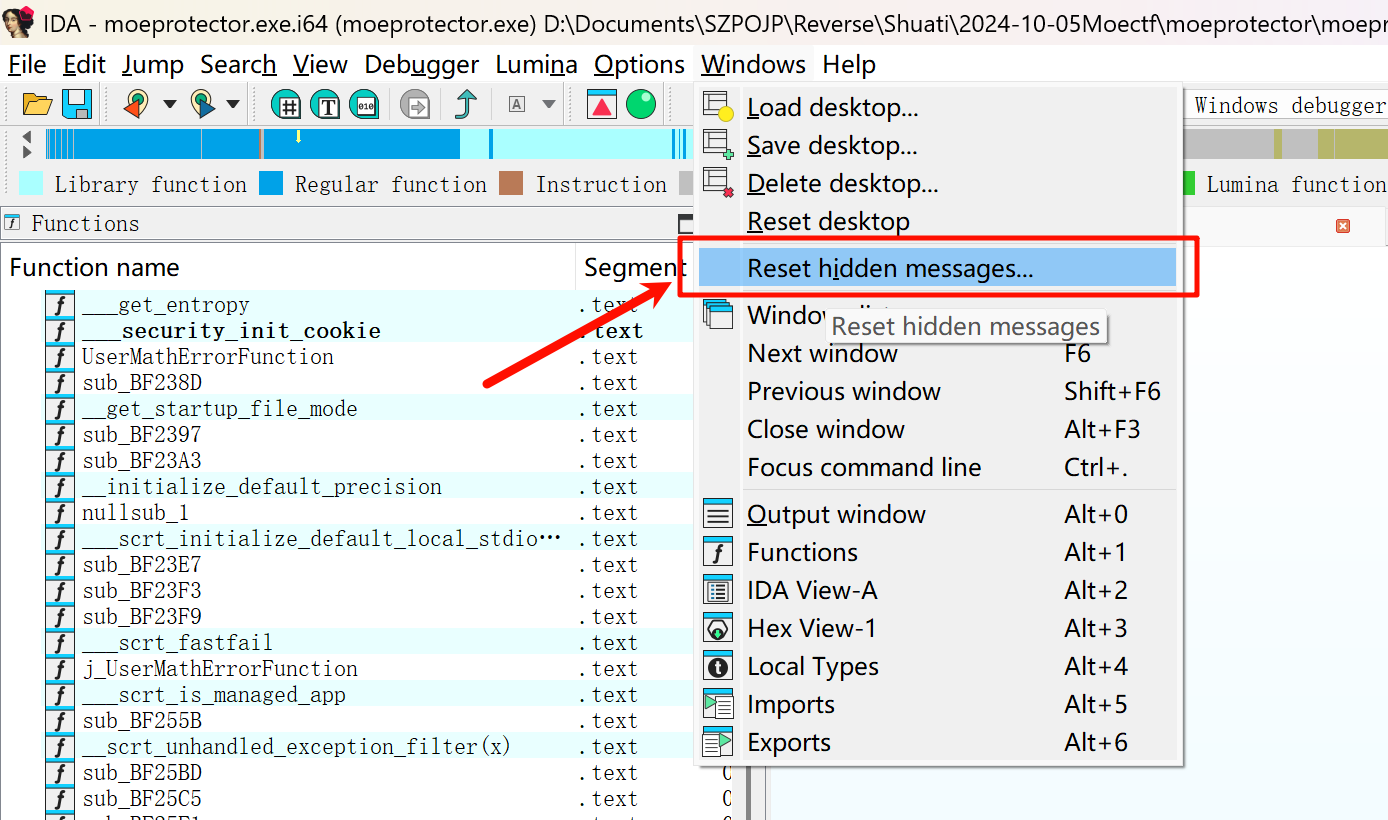Open the jump back history dropdown arrow

(x=169, y=104)
